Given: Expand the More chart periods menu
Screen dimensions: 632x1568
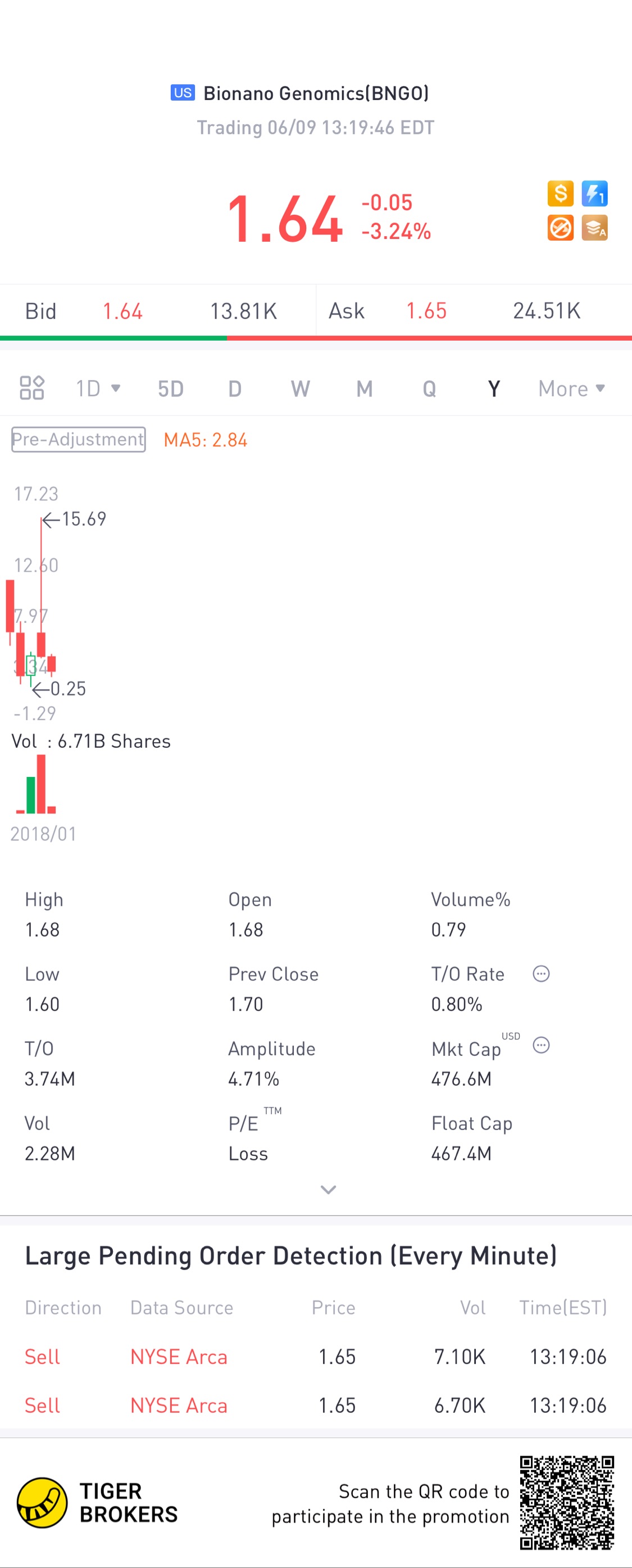Looking at the screenshot, I should click(x=571, y=388).
